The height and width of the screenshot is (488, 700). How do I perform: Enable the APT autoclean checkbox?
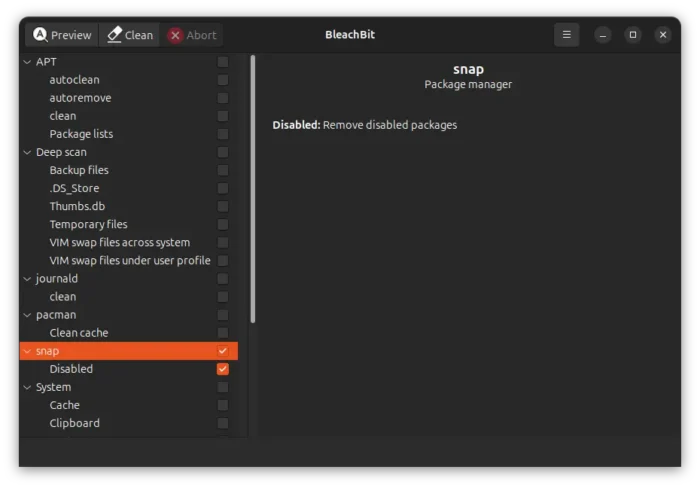tap(223, 80)
